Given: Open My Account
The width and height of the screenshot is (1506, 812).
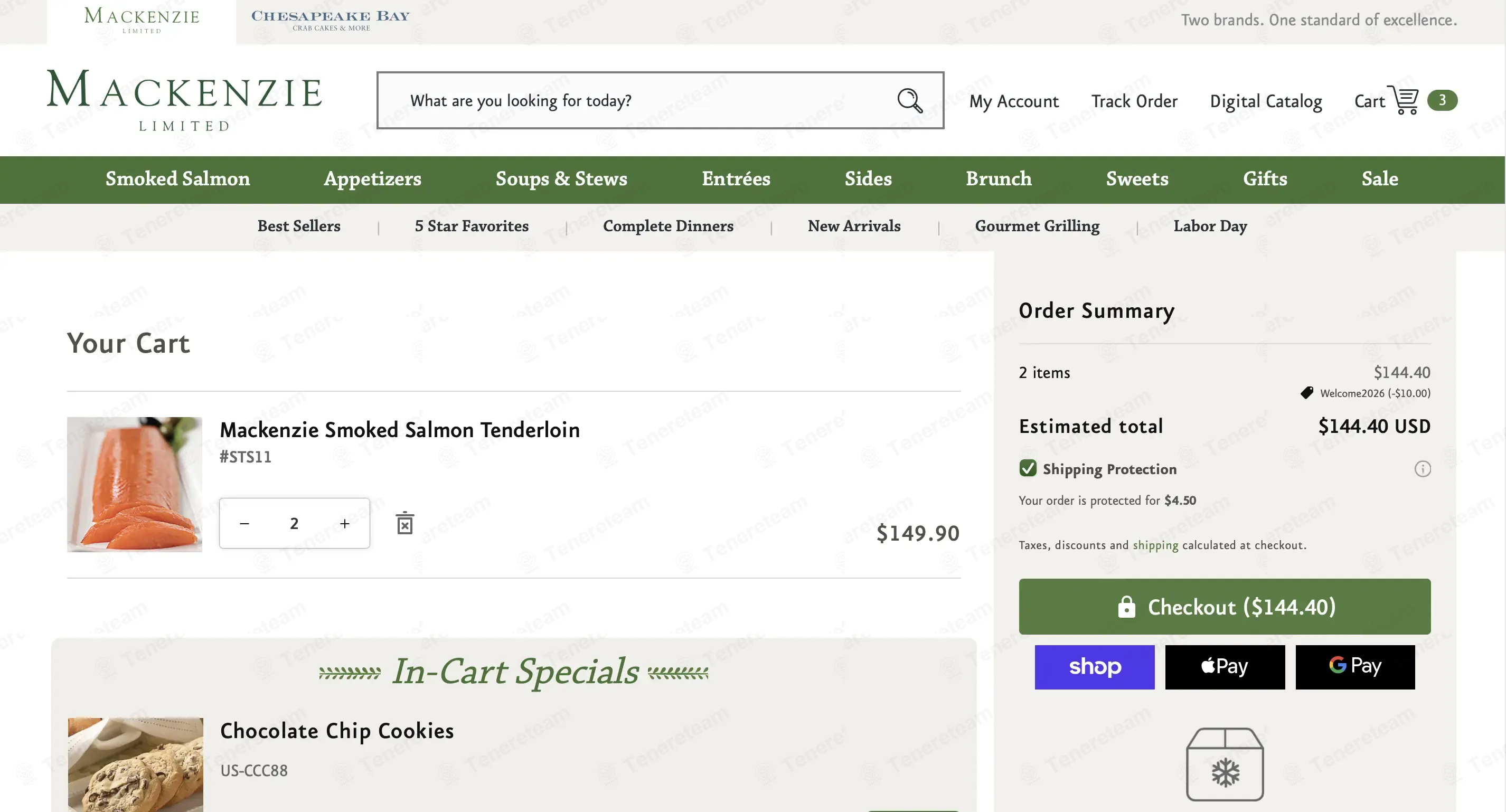Looking at the screenshot, I should coord(1014,101).
